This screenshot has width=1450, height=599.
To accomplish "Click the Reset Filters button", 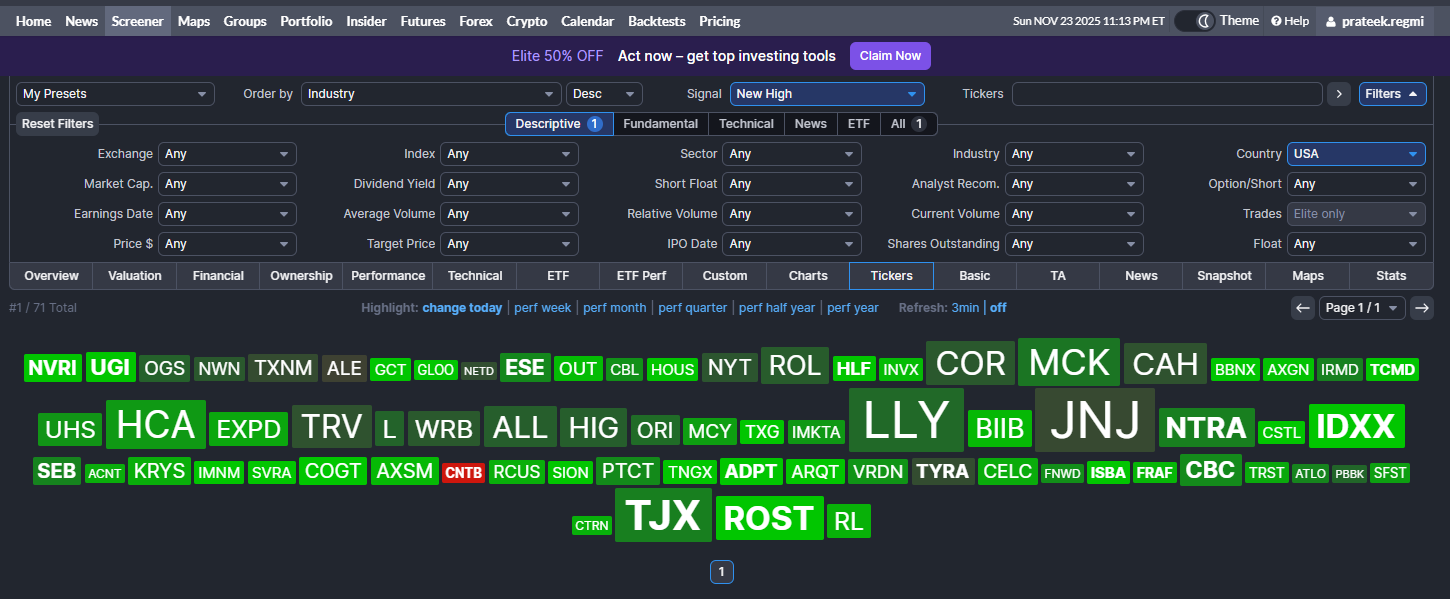I will pyautogui.click(x=58, y=124).
